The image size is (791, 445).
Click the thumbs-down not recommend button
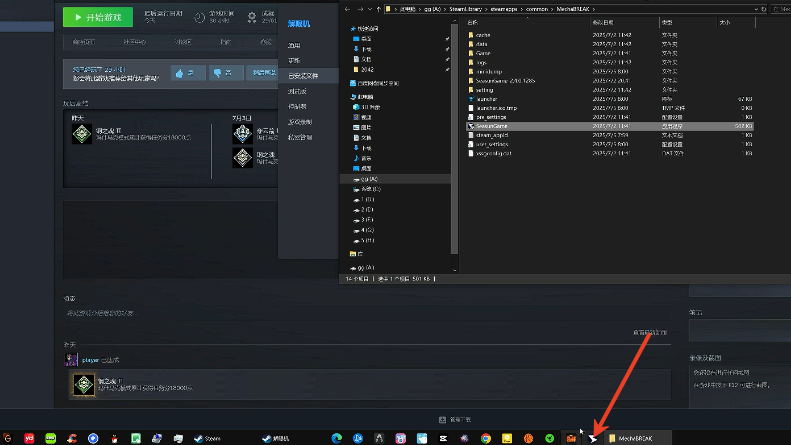click(223, 73)
